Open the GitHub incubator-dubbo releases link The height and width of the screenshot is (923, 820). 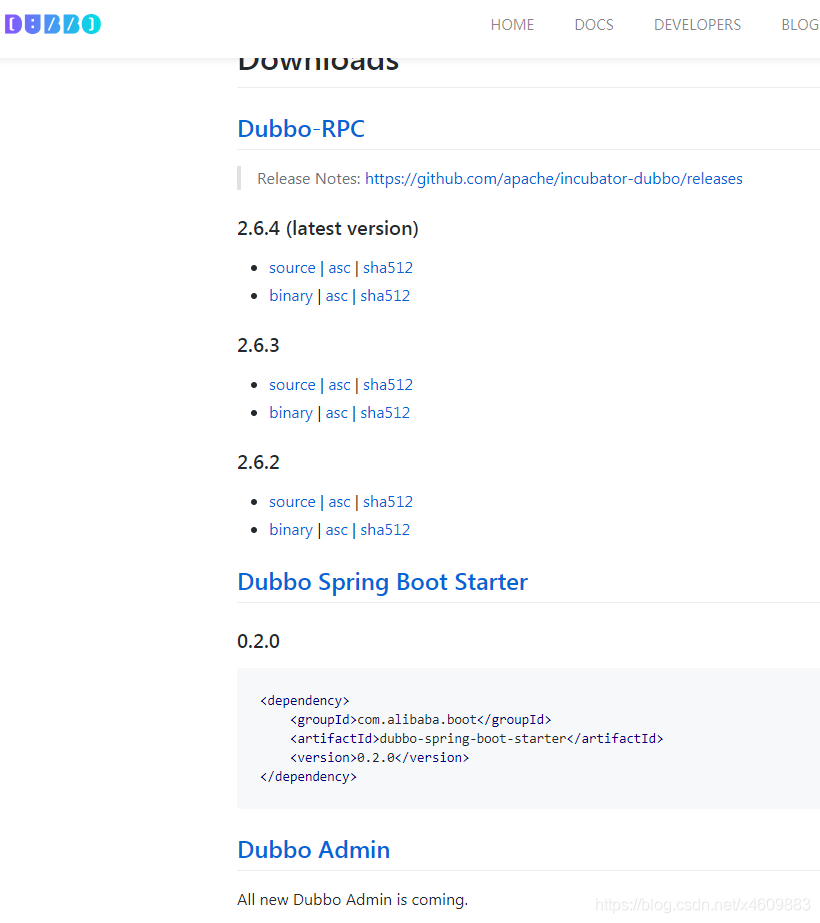553,178
